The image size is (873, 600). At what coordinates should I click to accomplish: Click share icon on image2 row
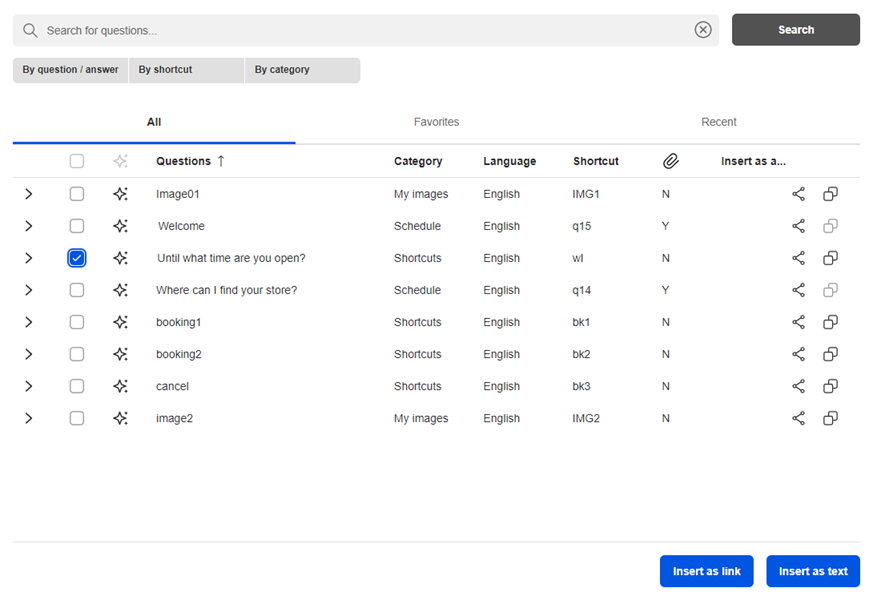[798, 418]
